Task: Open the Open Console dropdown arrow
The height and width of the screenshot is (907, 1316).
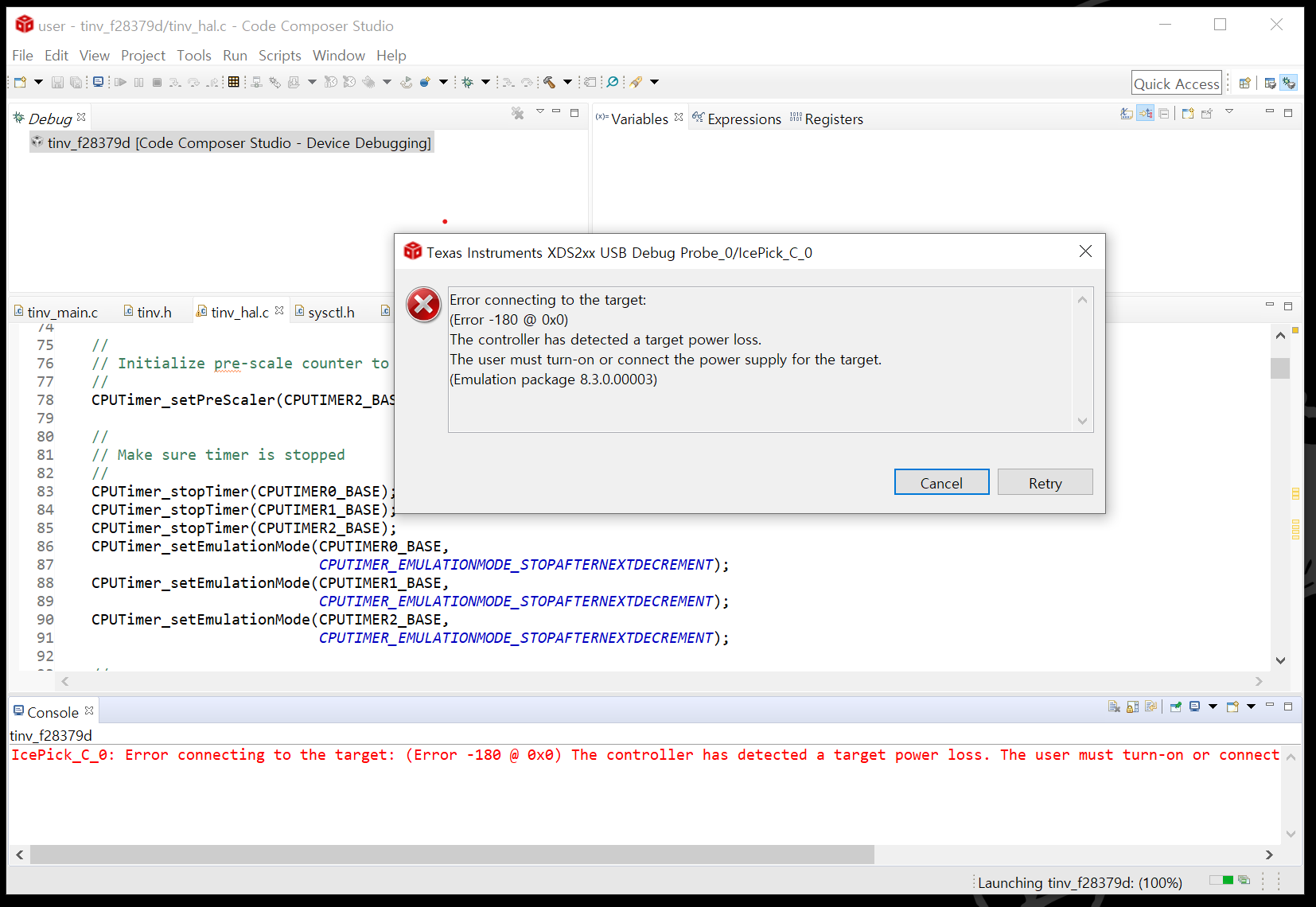Action: [1251, 707]
